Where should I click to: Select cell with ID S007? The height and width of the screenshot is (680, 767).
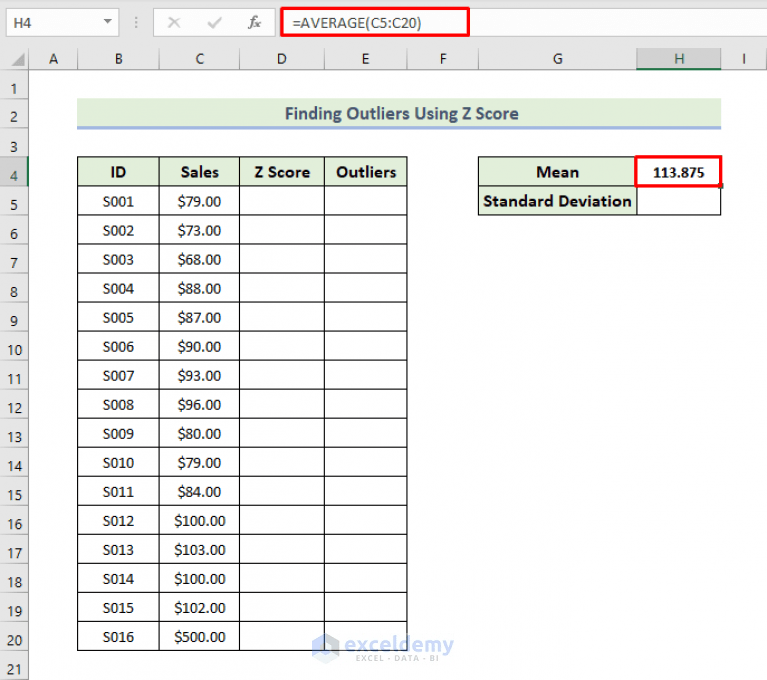pos(118,375)
